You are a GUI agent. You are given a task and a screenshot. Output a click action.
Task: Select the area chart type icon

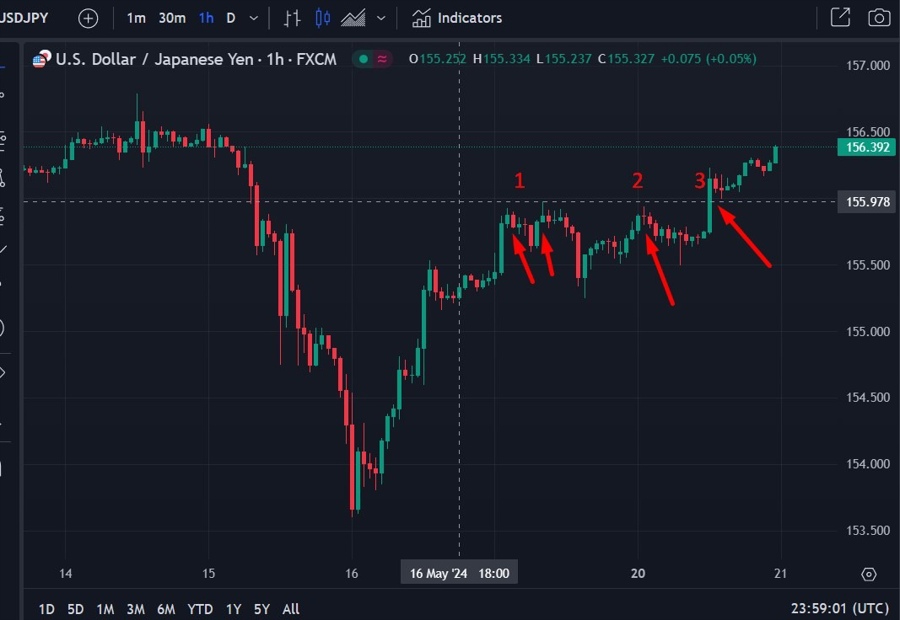tap(353, 18)
